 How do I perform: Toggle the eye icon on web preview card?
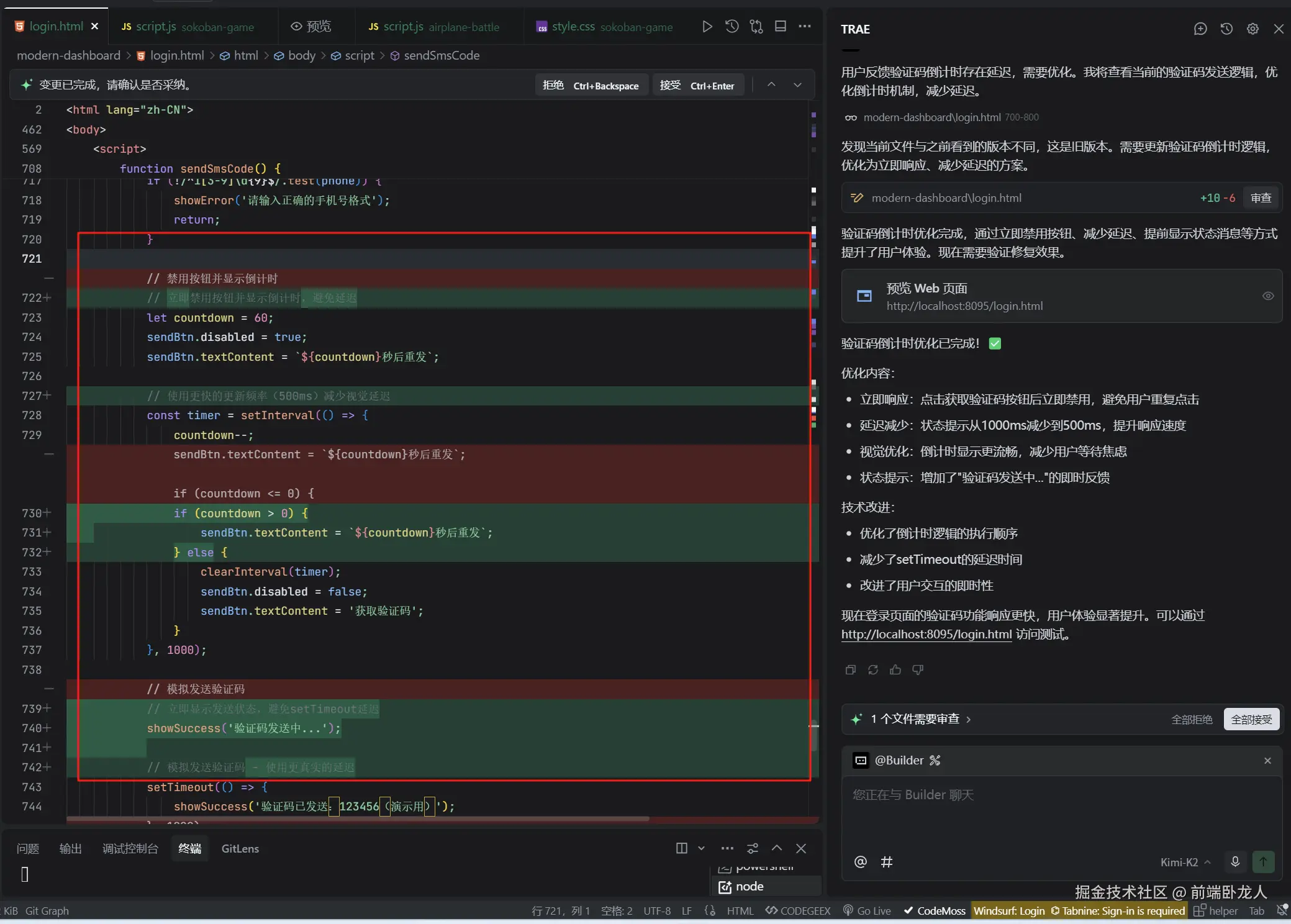pos(1267,296)
